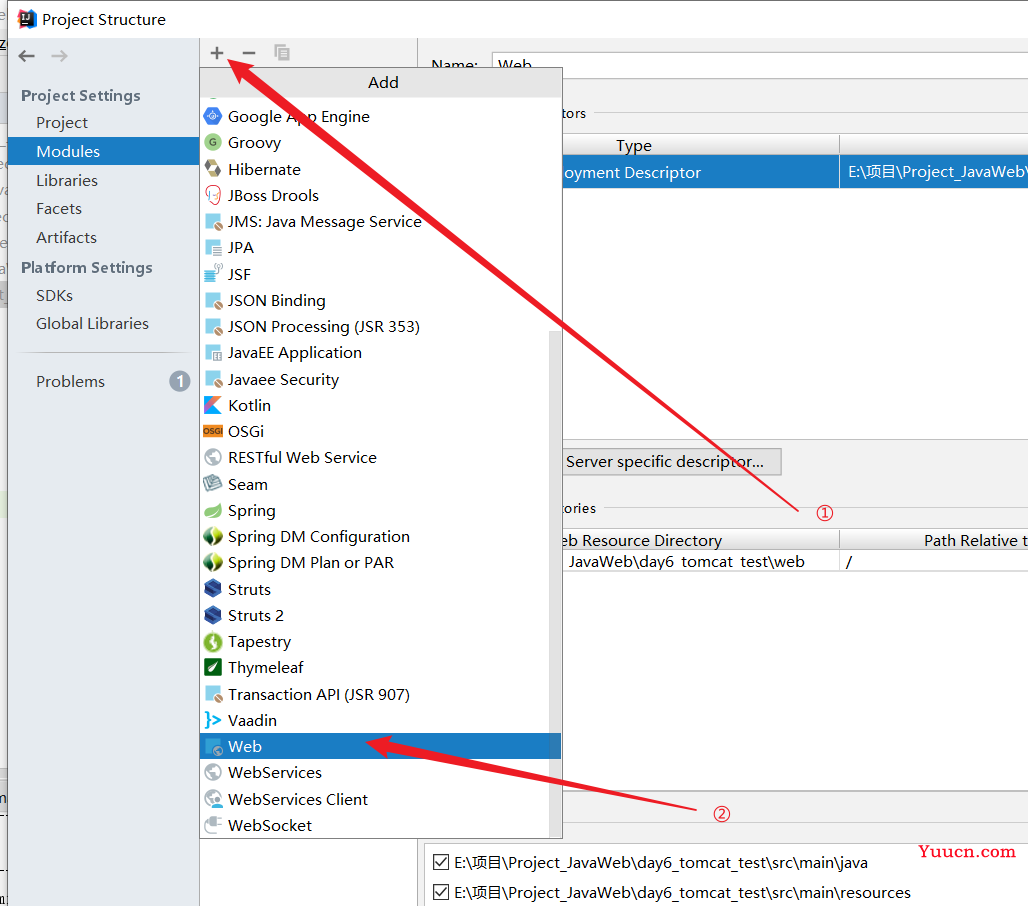Click the Google App Engine icon

(213, 117)
